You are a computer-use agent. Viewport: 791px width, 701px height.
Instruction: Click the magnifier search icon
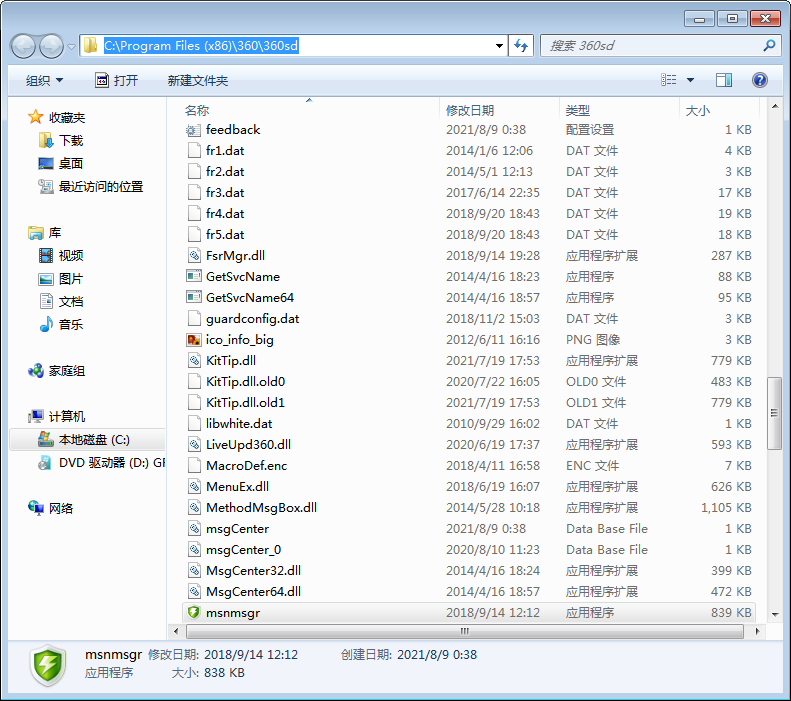[x=769, y=46]
